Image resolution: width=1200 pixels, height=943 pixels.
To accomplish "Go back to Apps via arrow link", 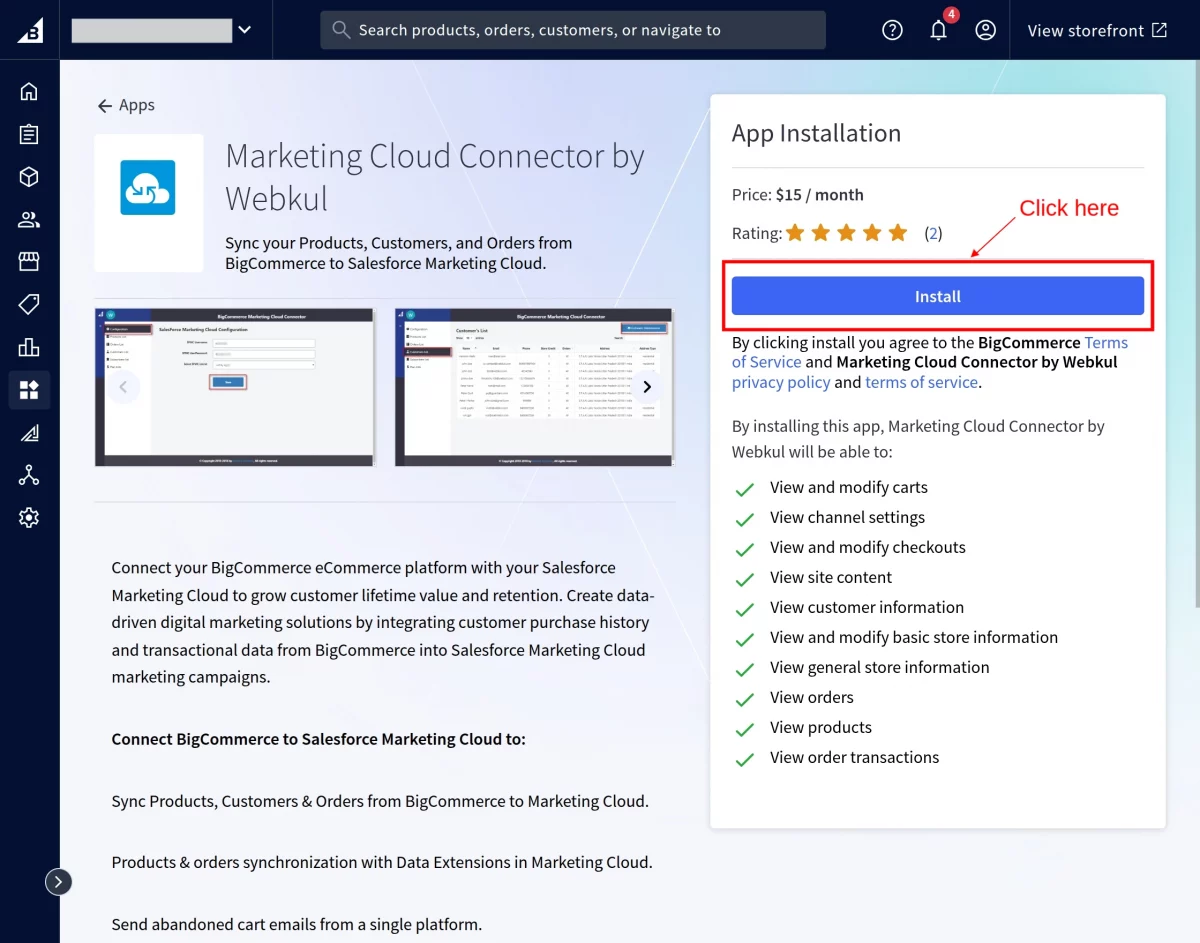I will coord(126,105).
